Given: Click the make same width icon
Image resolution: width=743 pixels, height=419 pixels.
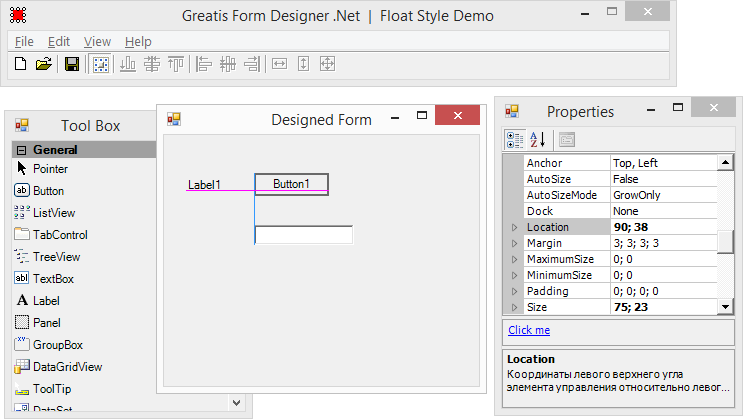Looking at the screenshot, I should pos(280,64).
